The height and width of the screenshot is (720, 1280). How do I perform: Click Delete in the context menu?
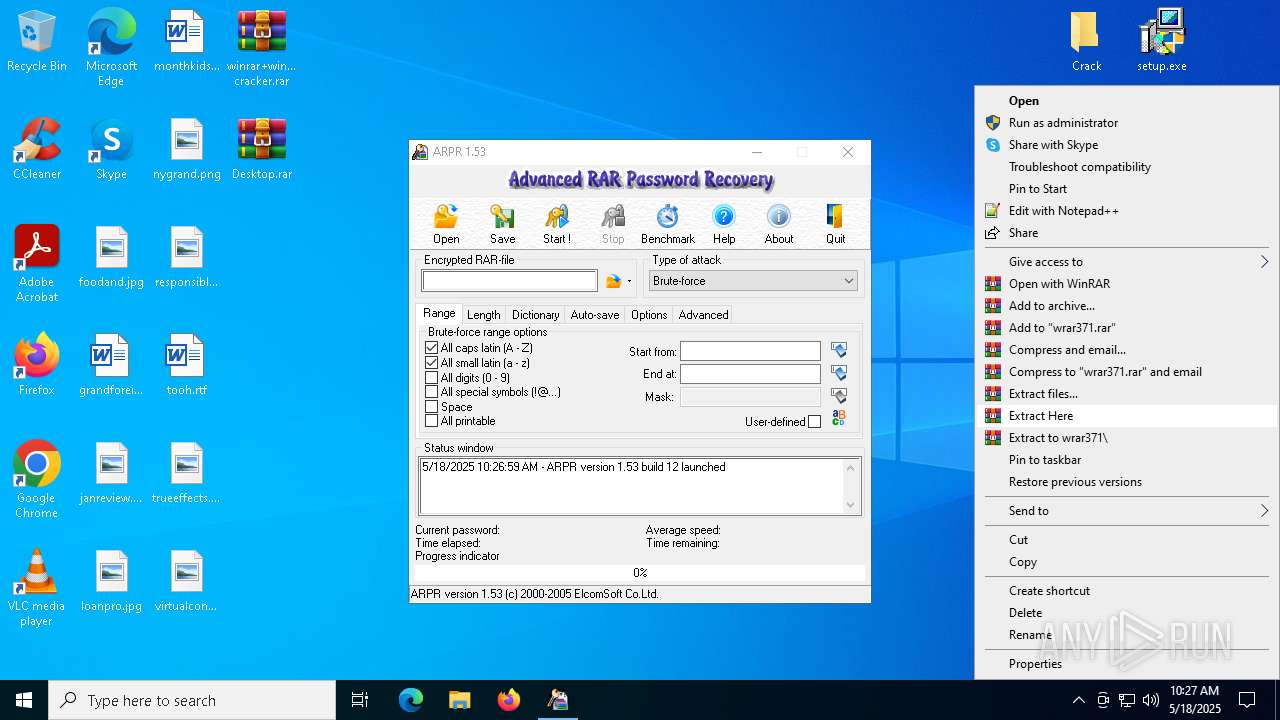1127,613
